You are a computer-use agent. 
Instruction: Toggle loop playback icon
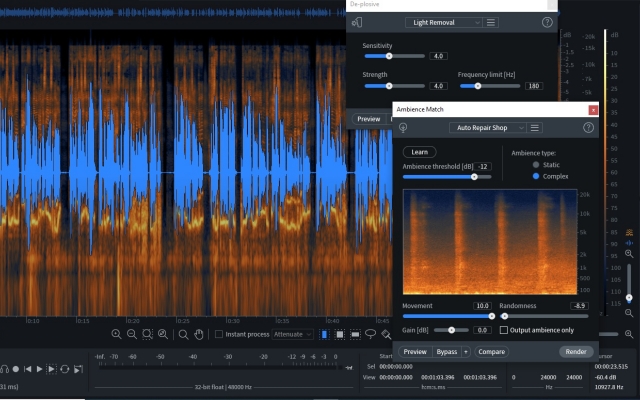pyautogui.click(x=64, y=369)
